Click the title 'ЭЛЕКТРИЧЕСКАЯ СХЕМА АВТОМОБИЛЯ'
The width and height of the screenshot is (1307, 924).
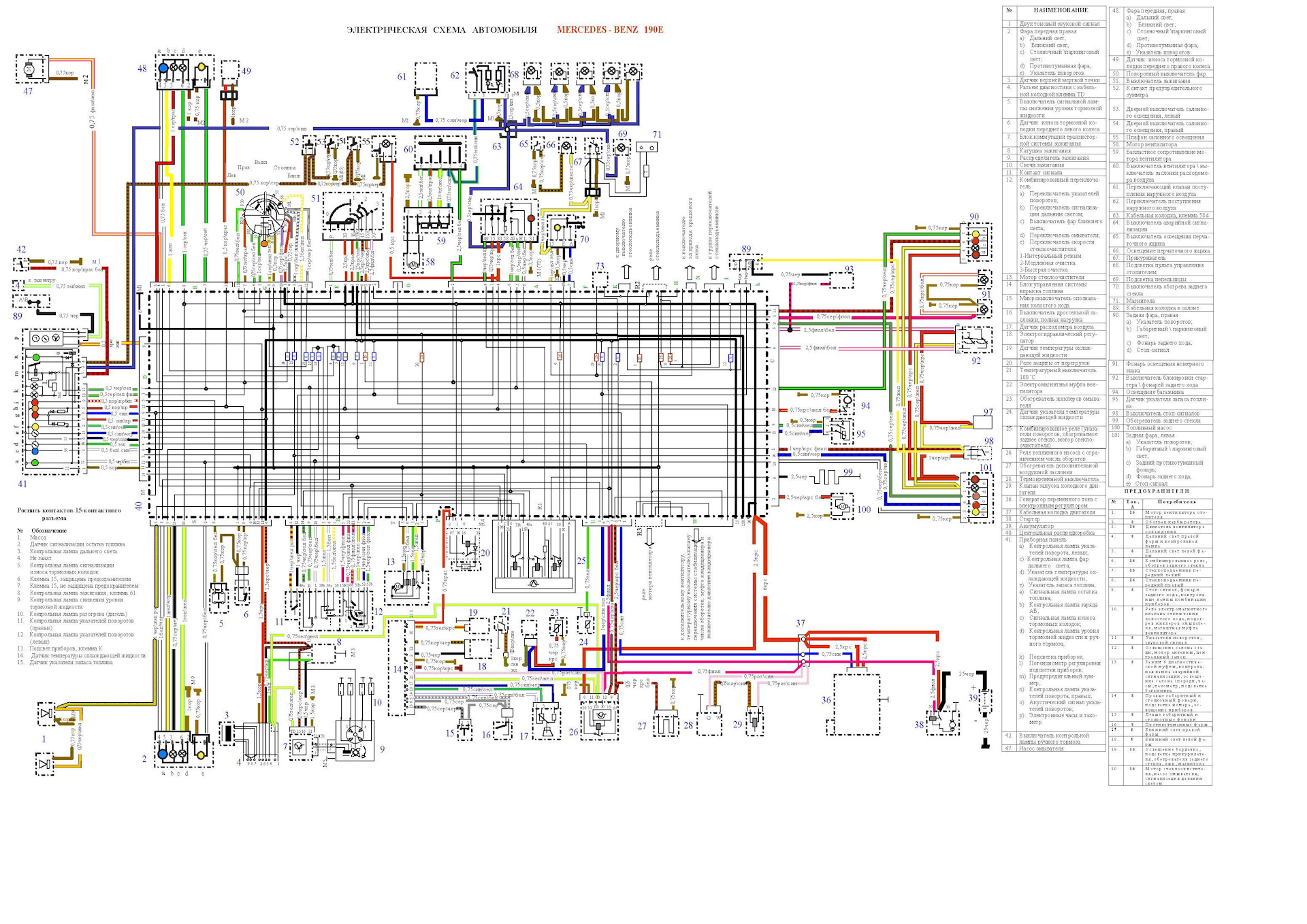(x=442, y=30)
